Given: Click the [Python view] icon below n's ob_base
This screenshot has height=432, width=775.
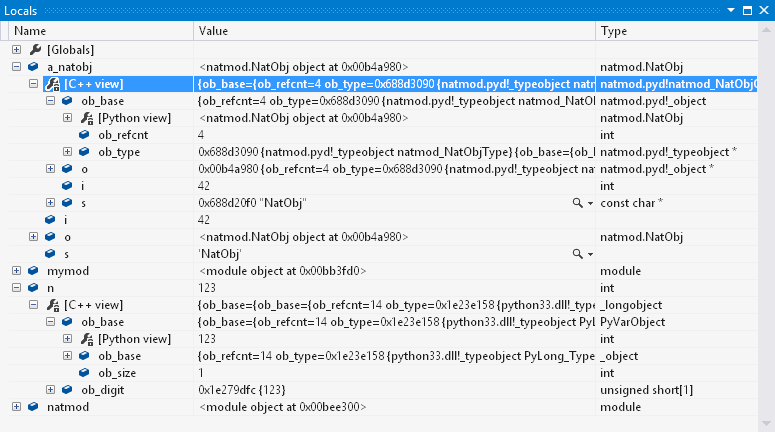Looking at the screenshot, I should [86, 339].
